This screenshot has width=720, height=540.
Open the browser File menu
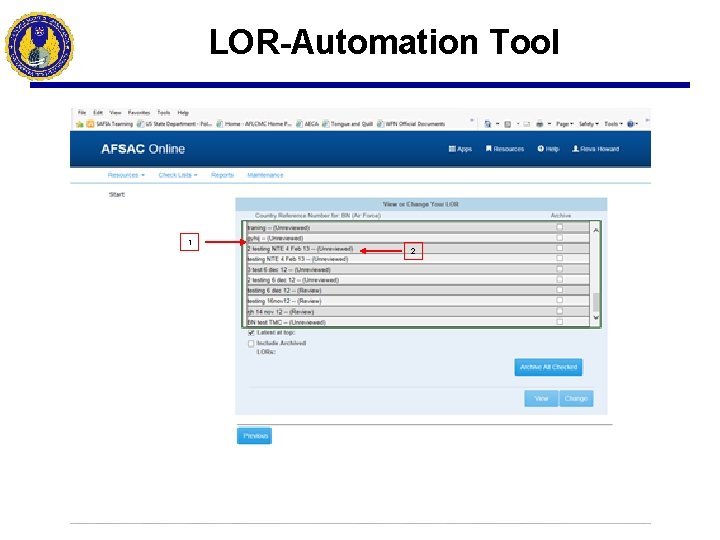click(x=82, y=112)
